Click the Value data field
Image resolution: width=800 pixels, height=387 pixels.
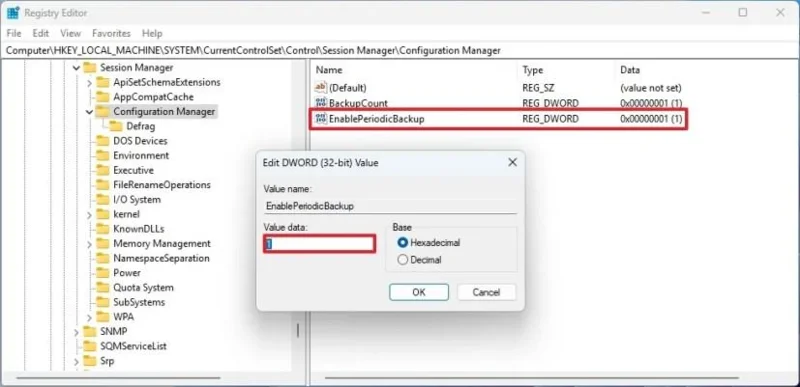tap(319, 244)
